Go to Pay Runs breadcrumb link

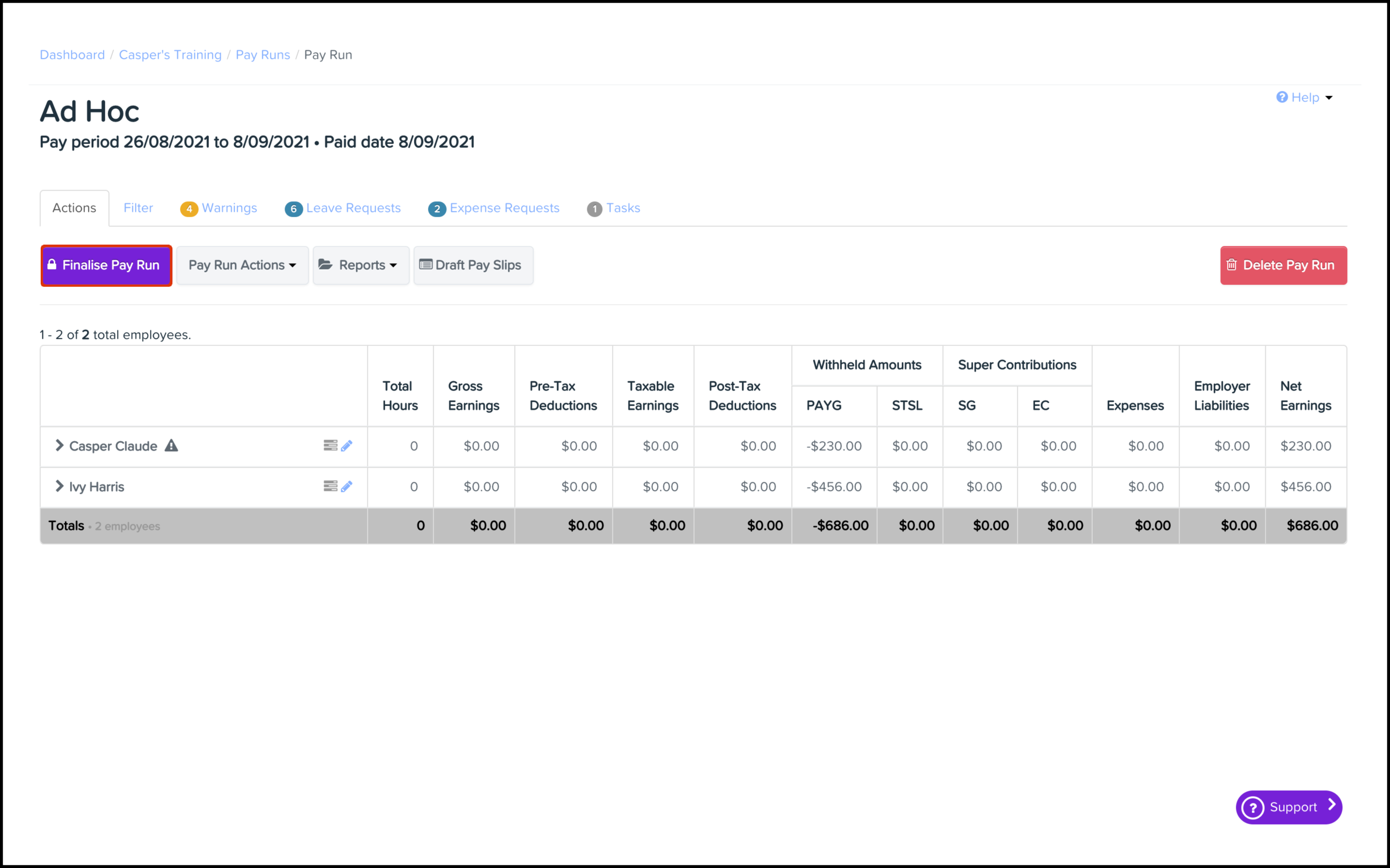(263, 55)
